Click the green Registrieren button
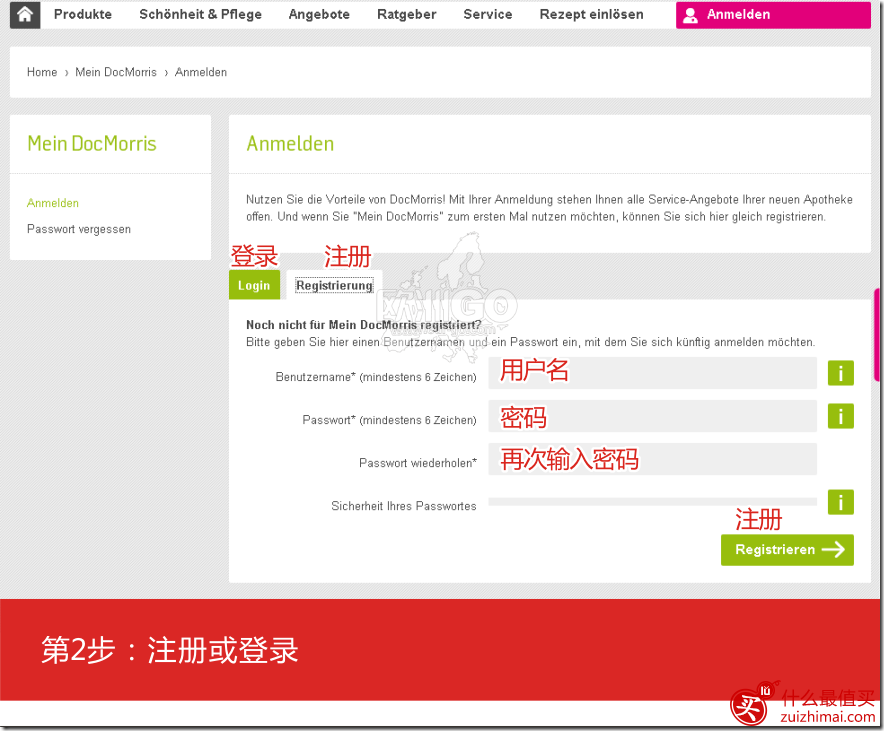Viewport: 884px width, 731px height. point(787,550)
